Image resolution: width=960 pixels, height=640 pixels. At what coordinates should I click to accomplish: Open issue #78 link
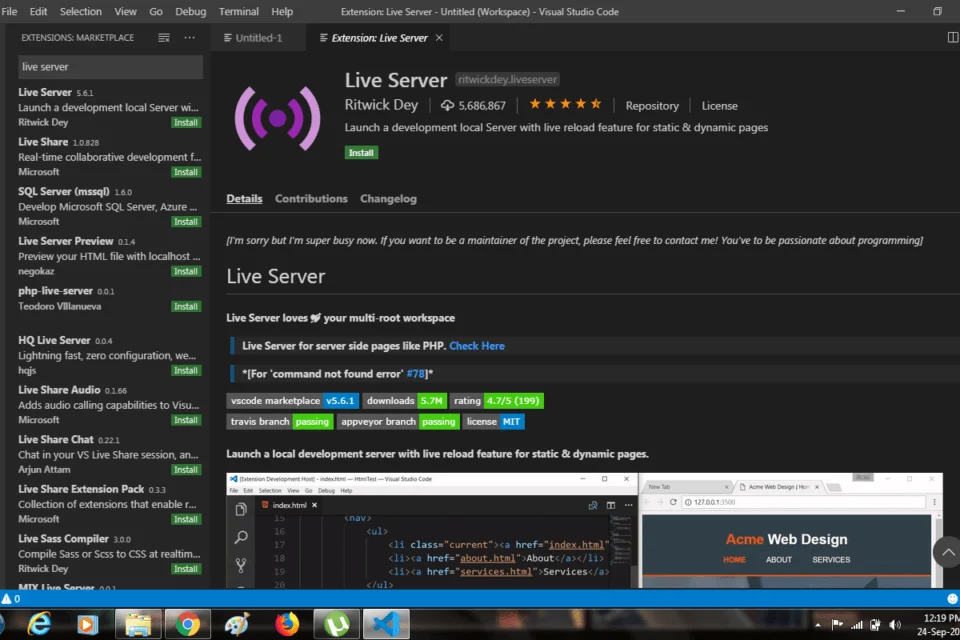[416, 374]
